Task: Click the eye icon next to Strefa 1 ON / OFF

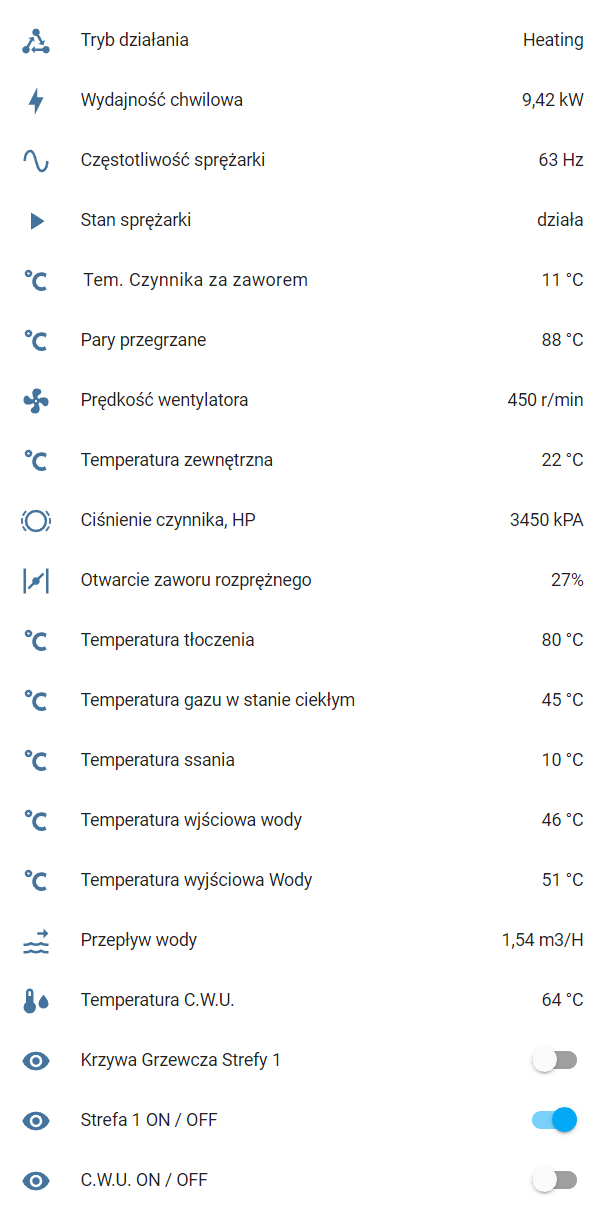Action: [36, 1121]
